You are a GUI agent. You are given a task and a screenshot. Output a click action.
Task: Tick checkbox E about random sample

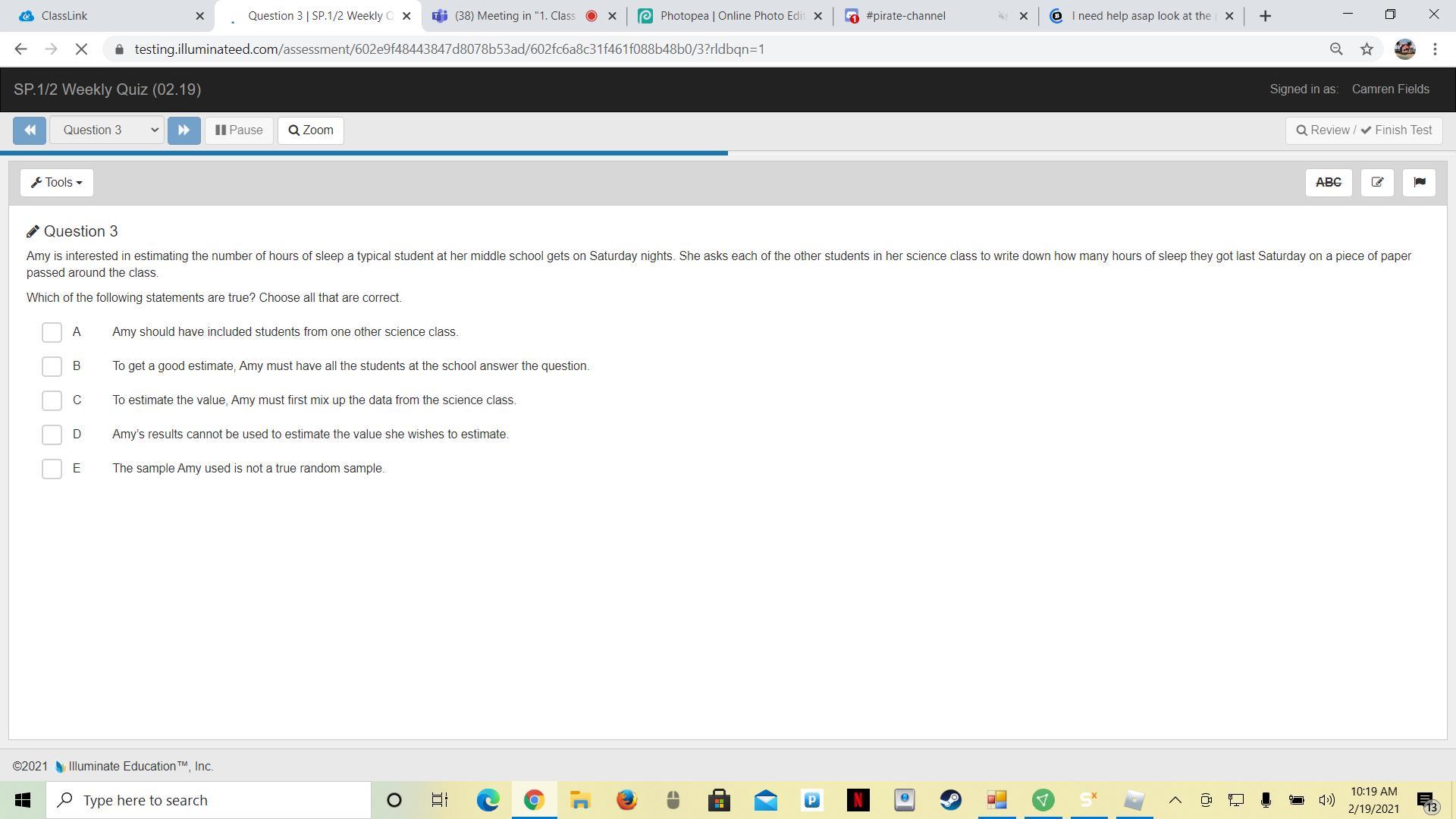(52, 469)
